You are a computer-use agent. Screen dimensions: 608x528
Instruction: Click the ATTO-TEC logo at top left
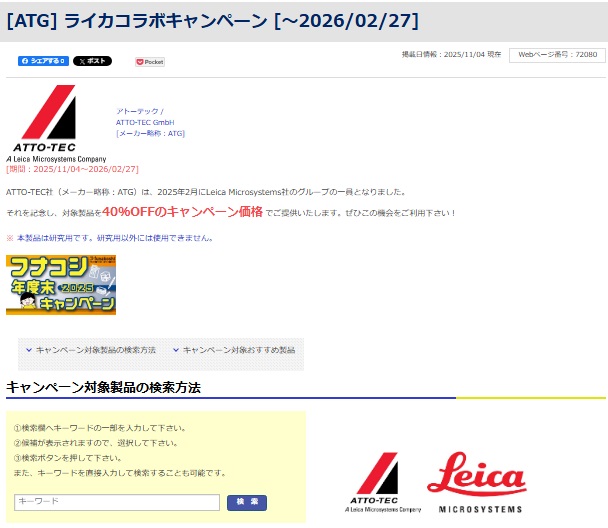pos(55,123)
